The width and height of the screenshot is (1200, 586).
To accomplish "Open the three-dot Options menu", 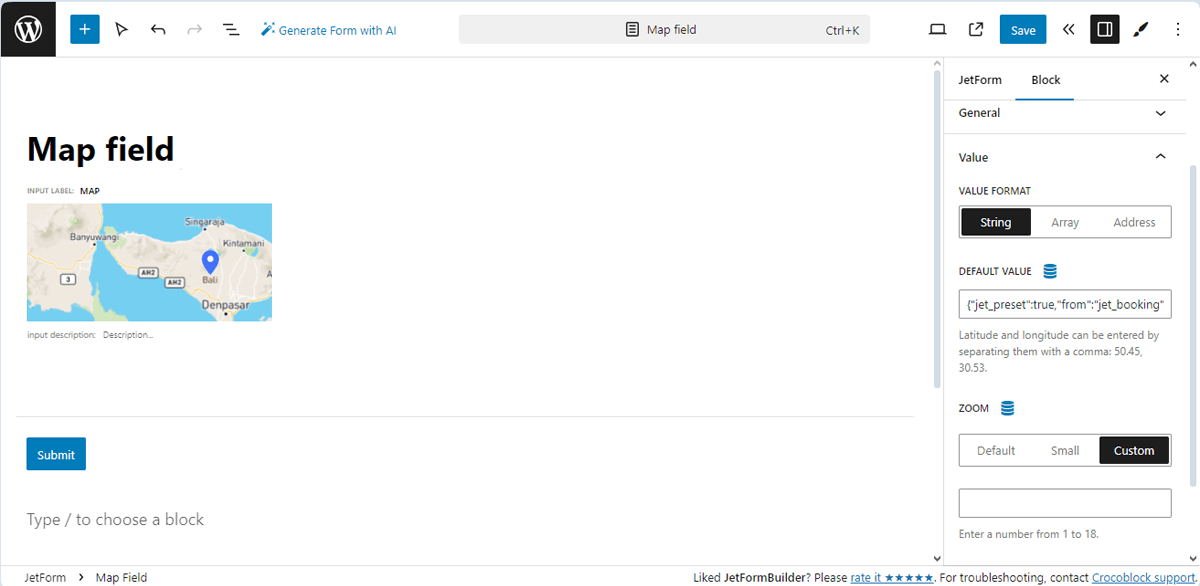I will (x=1178, y=29).
